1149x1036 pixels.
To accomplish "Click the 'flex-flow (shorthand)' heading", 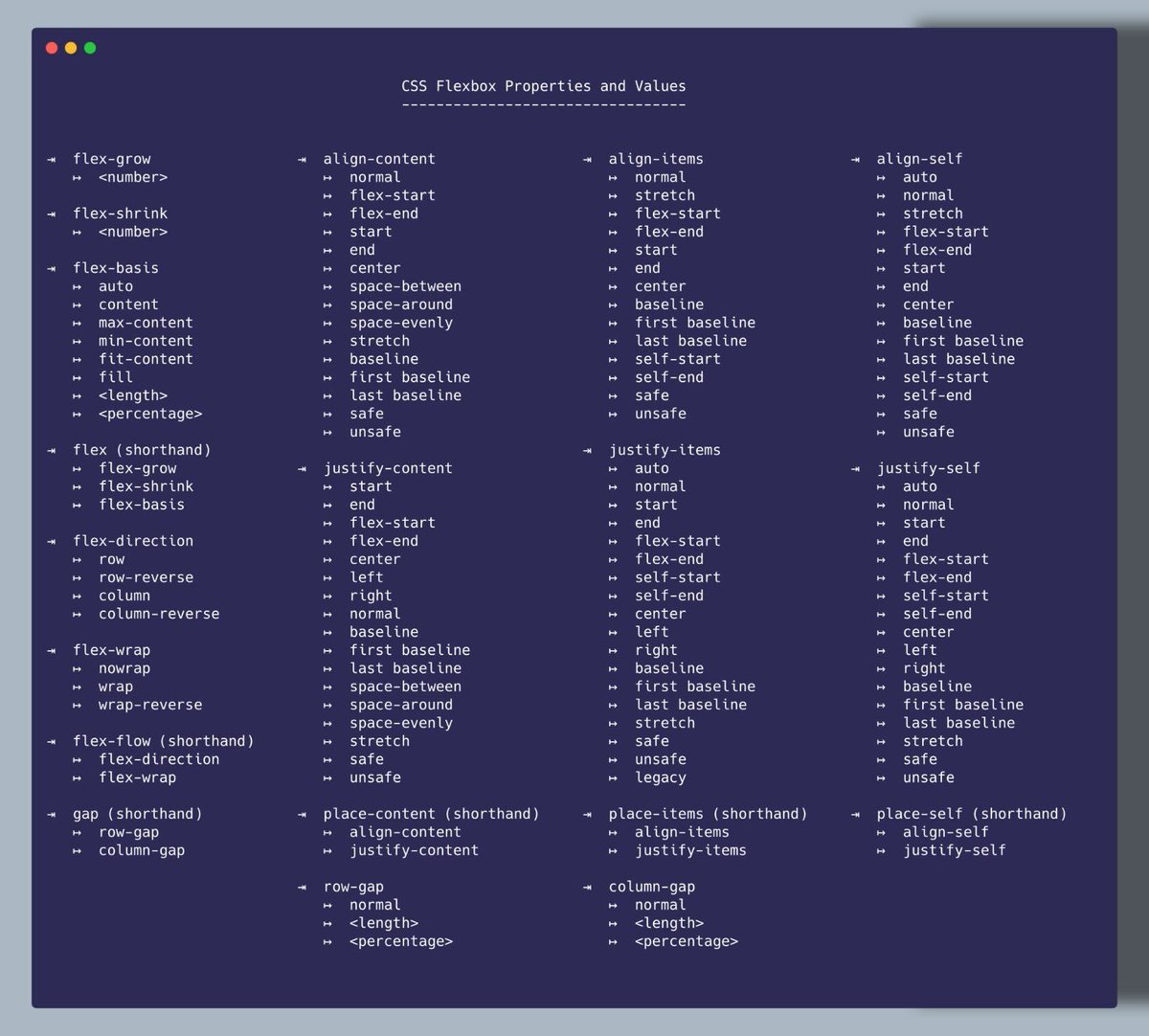I will [164, 741].
